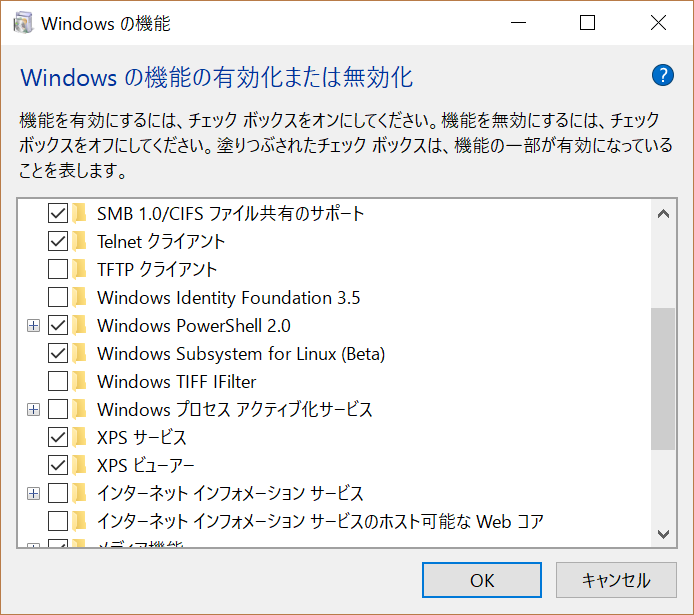Click folder icon beside インターネット インフォメーション サービス row

80,493
